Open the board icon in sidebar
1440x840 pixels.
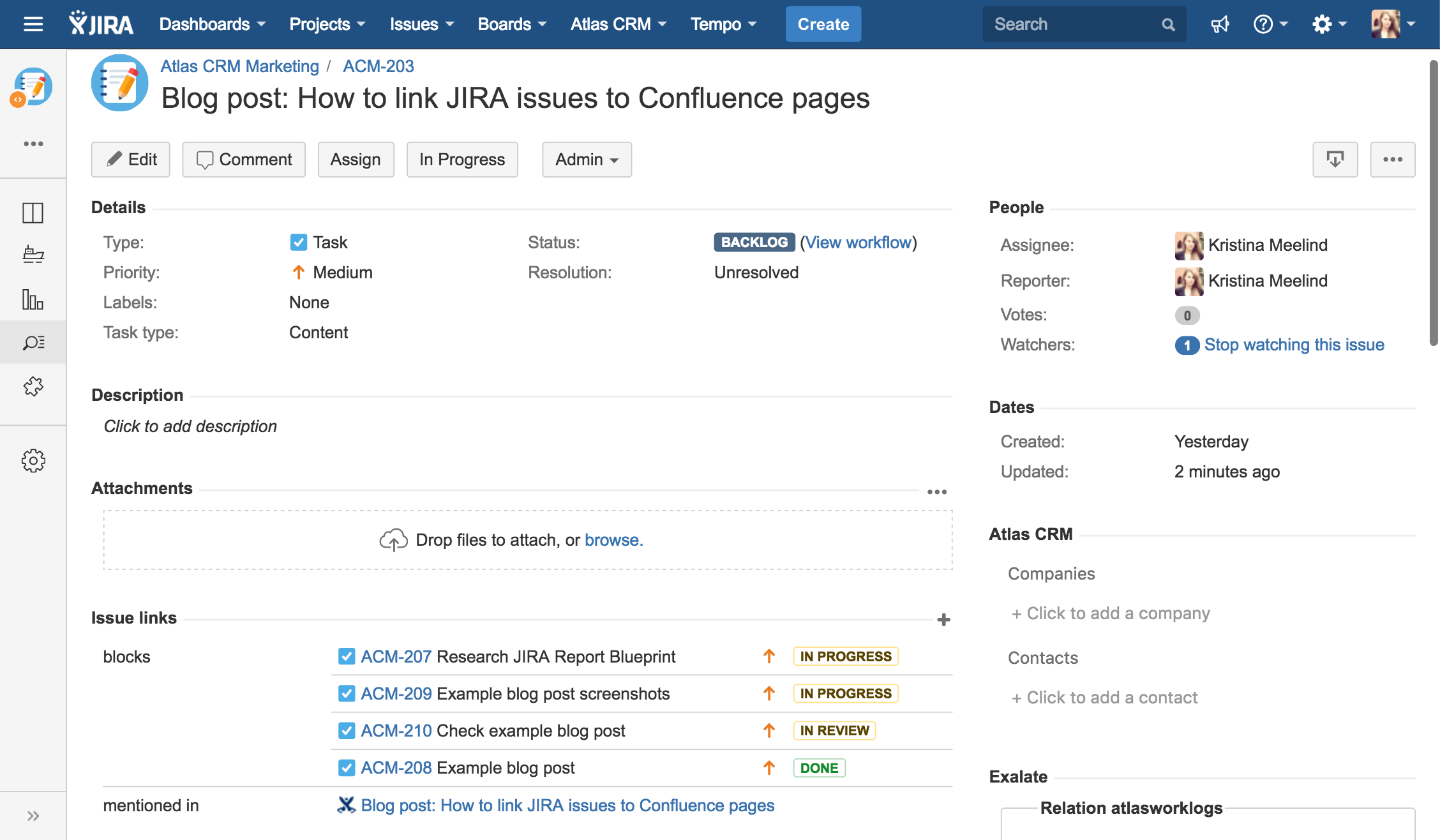[33, 213]
